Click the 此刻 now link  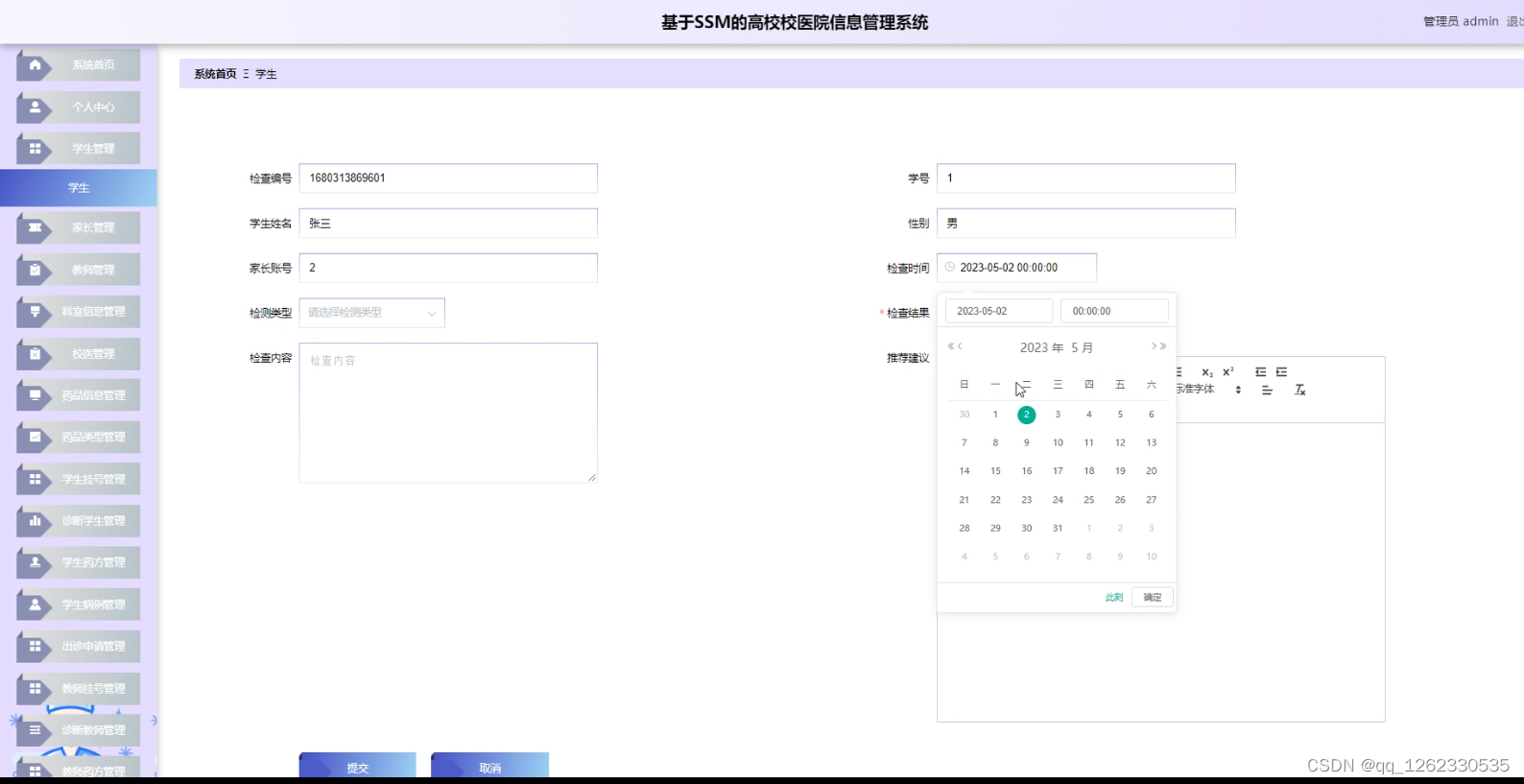click(1114, 597)
